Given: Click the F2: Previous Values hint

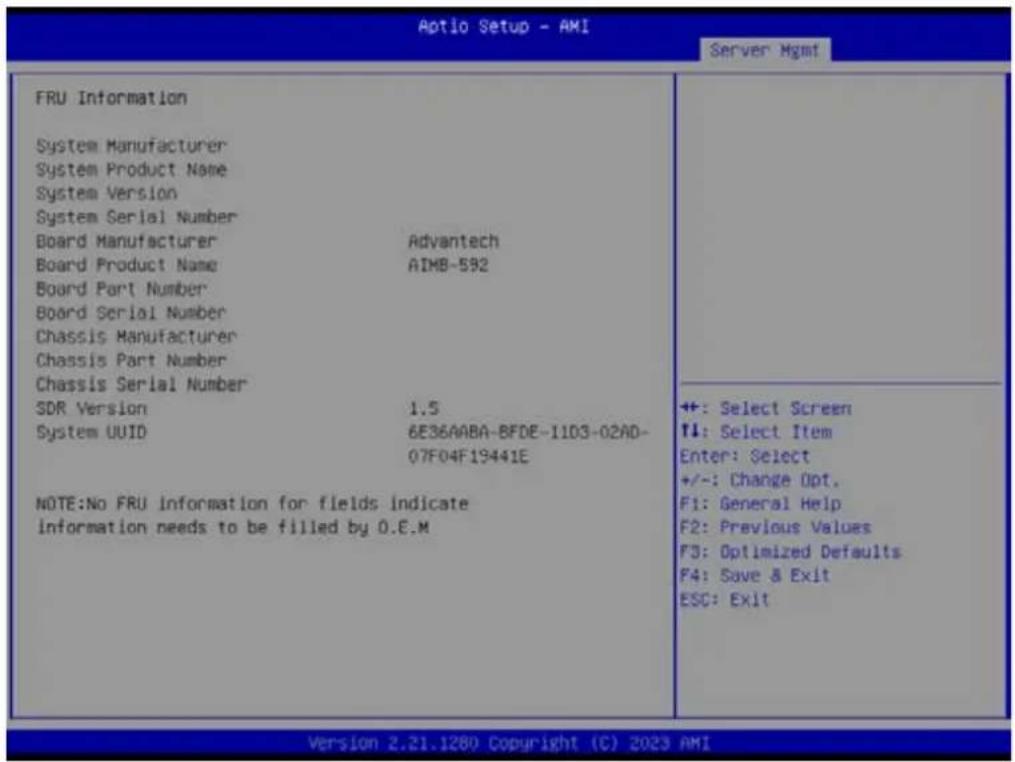Looking at the screenshot, I should (776, 527).
